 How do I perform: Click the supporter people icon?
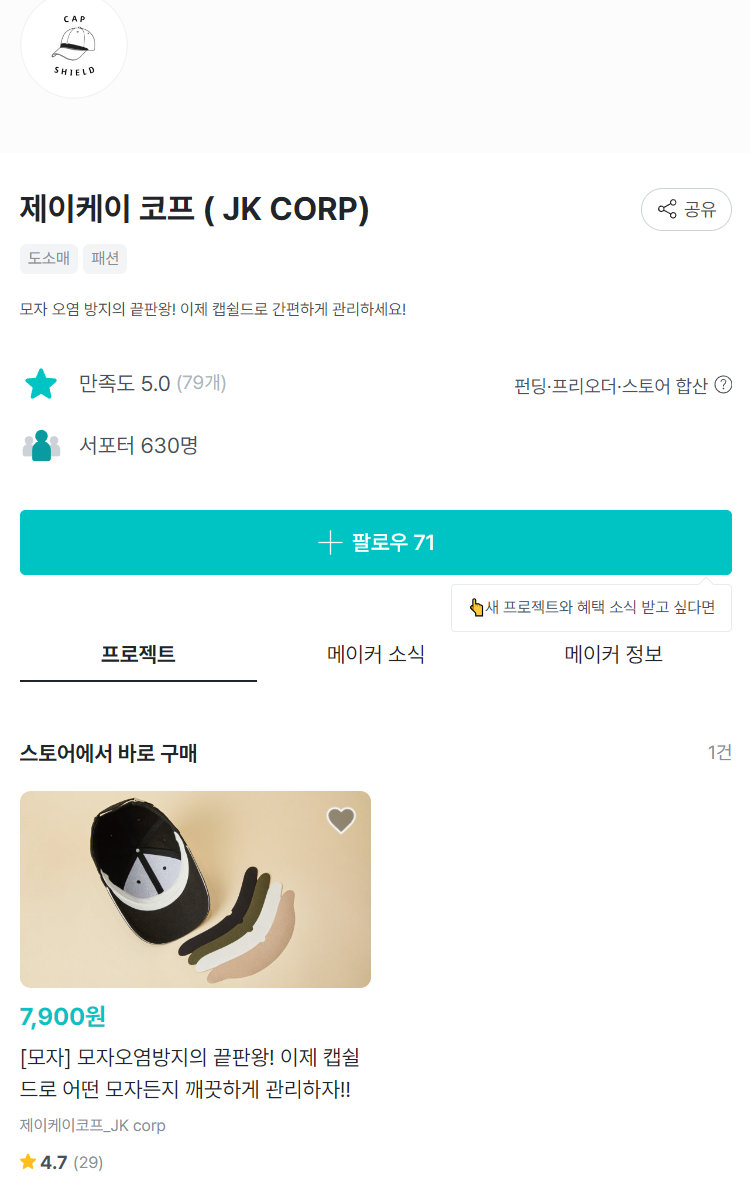click(x=41, y=445)
